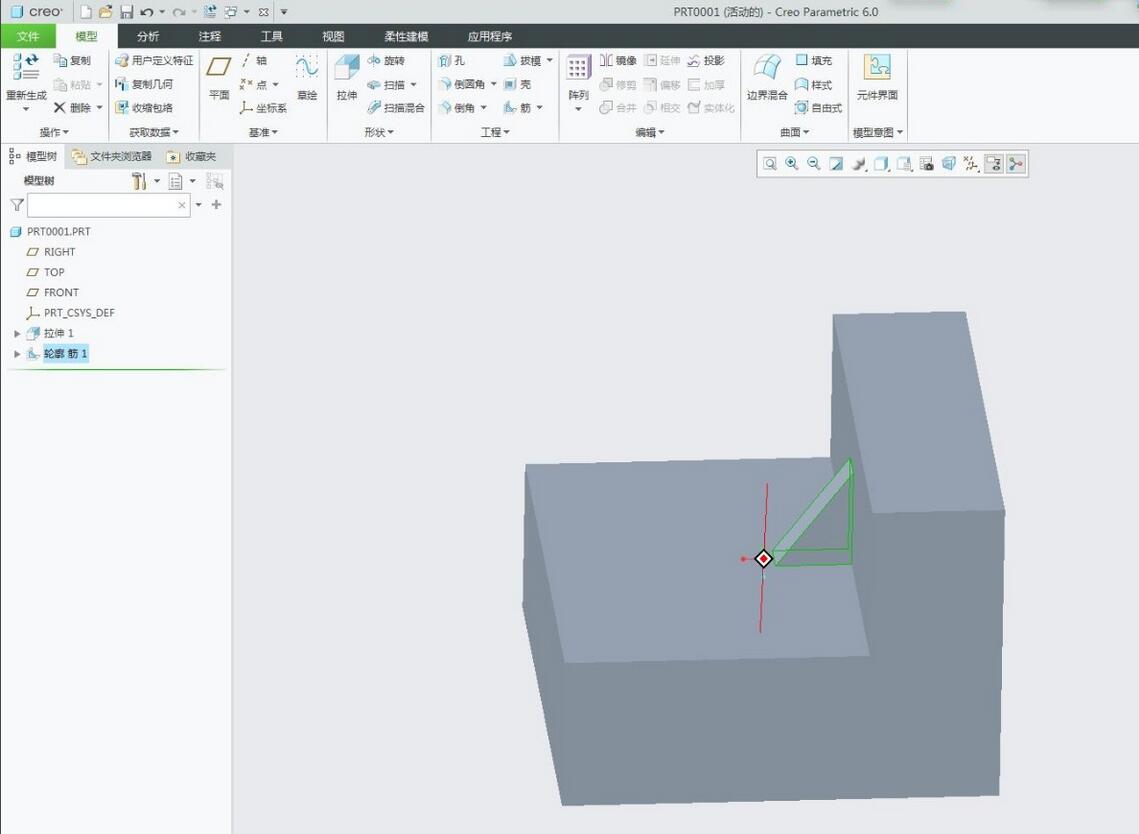The height and width of the screenshot is (834, 1139).
Task: Close window icon in quick access toolbar
Action: click(264, 12)
